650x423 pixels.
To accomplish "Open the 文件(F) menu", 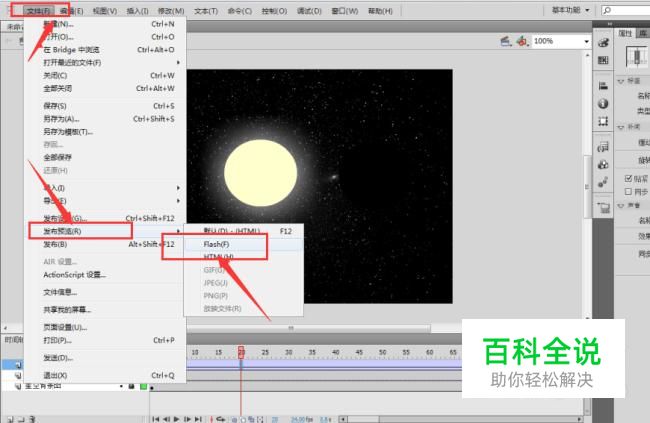I will coord(39,10).
